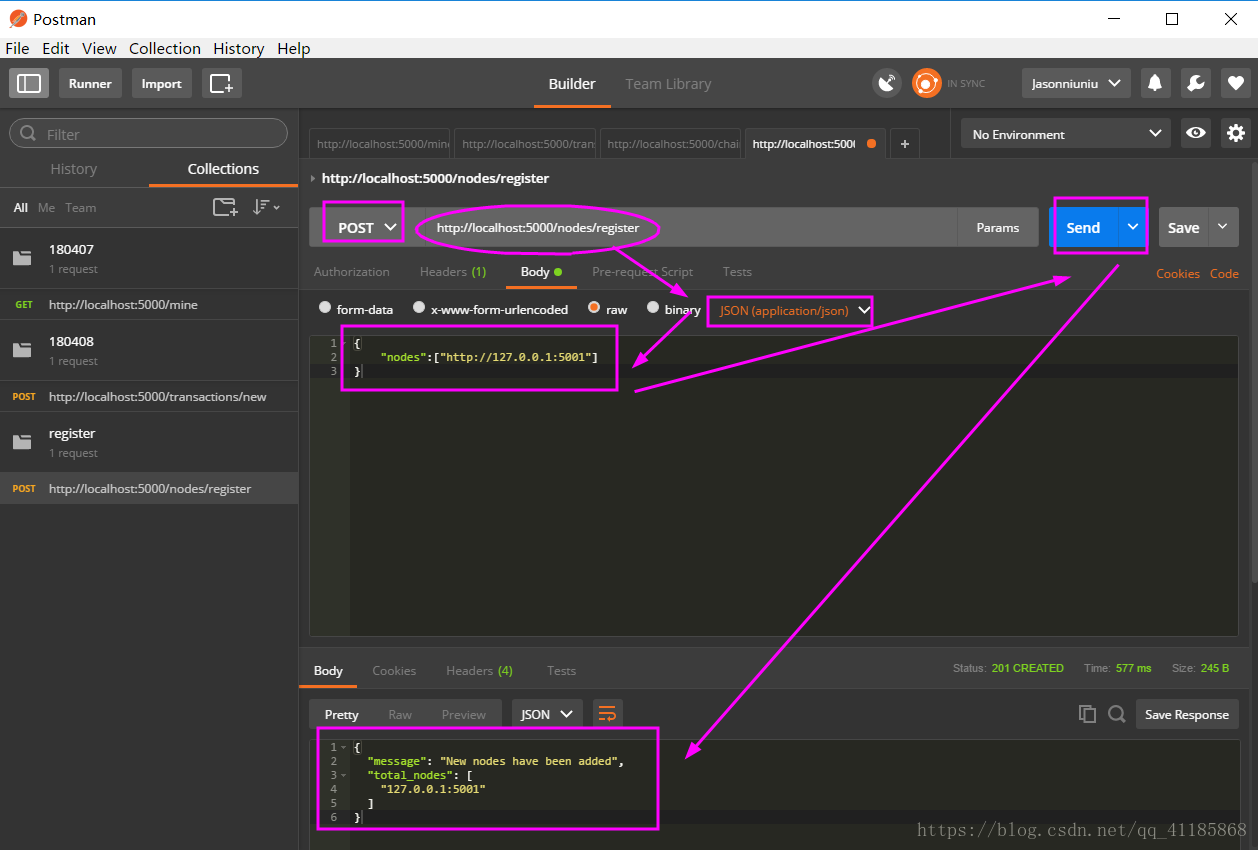The width and height of the screenshot is (1258, 850).
Task: Open the Send button dropdown arrow
Action: coord(1132,227)
